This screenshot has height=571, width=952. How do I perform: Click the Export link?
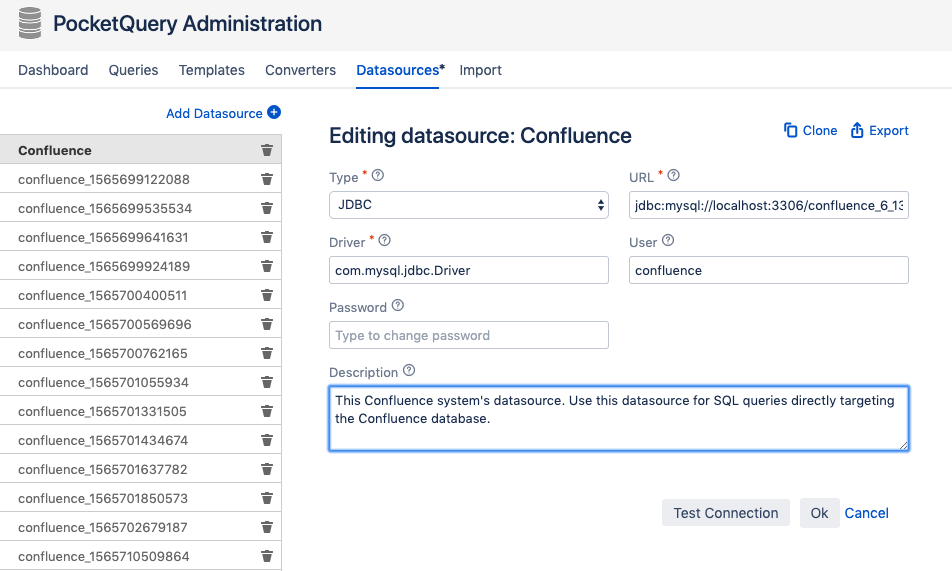pyautogui.click(x=889, y=131)
